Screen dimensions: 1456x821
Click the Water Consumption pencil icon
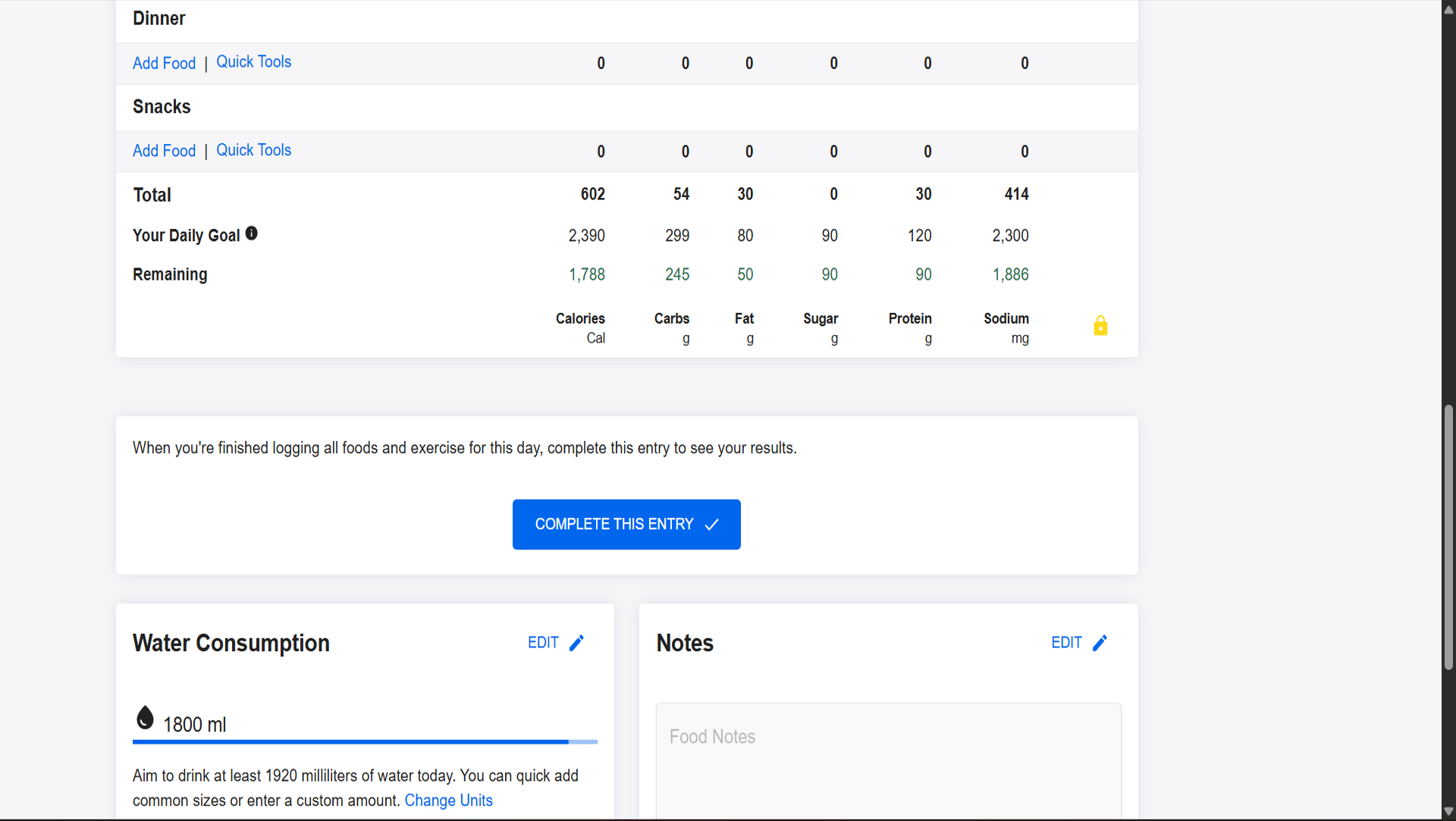[577, 643]
